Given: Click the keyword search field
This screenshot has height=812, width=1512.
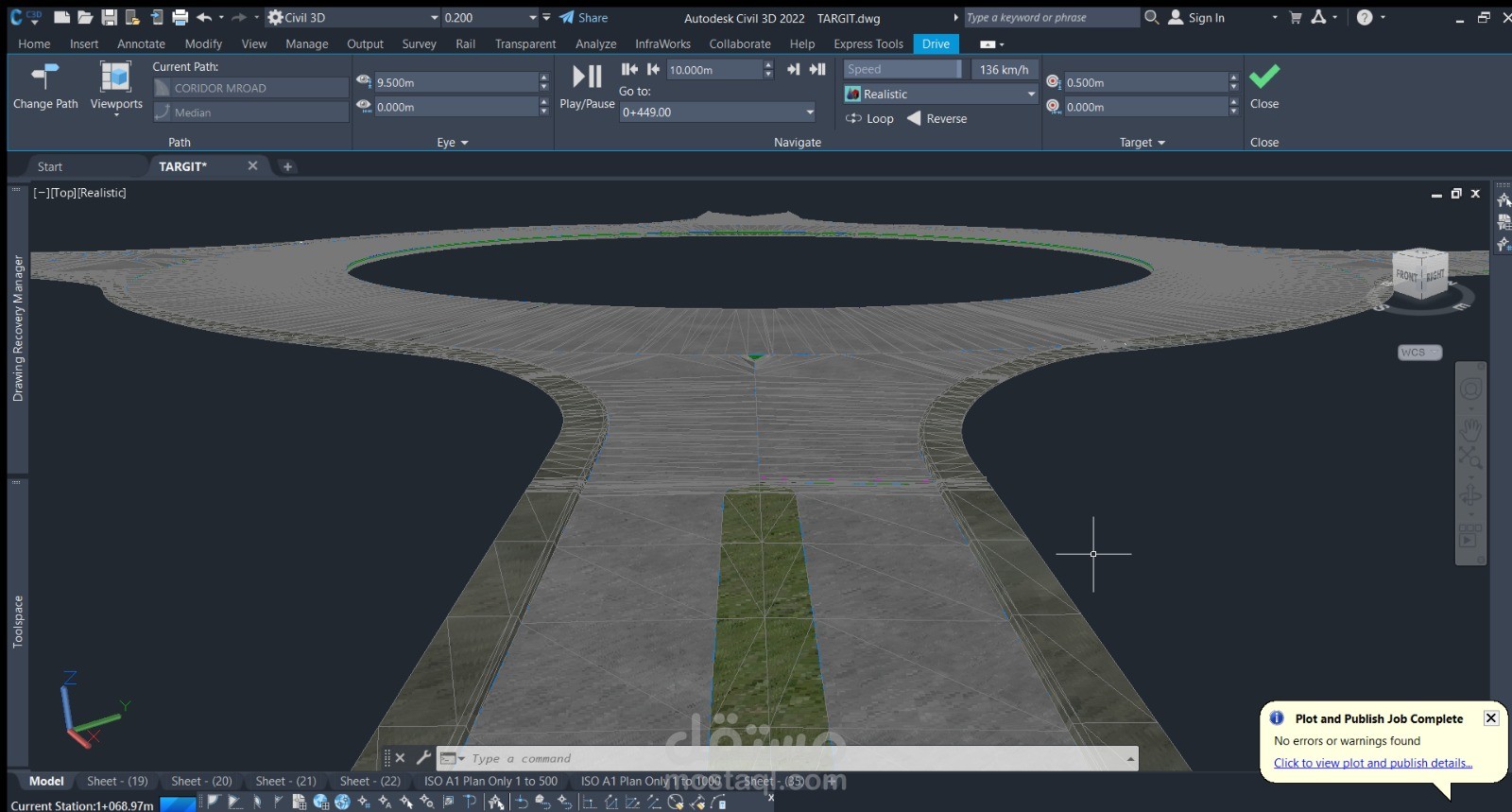Looking at the screenshot, I should (1051, 17).
